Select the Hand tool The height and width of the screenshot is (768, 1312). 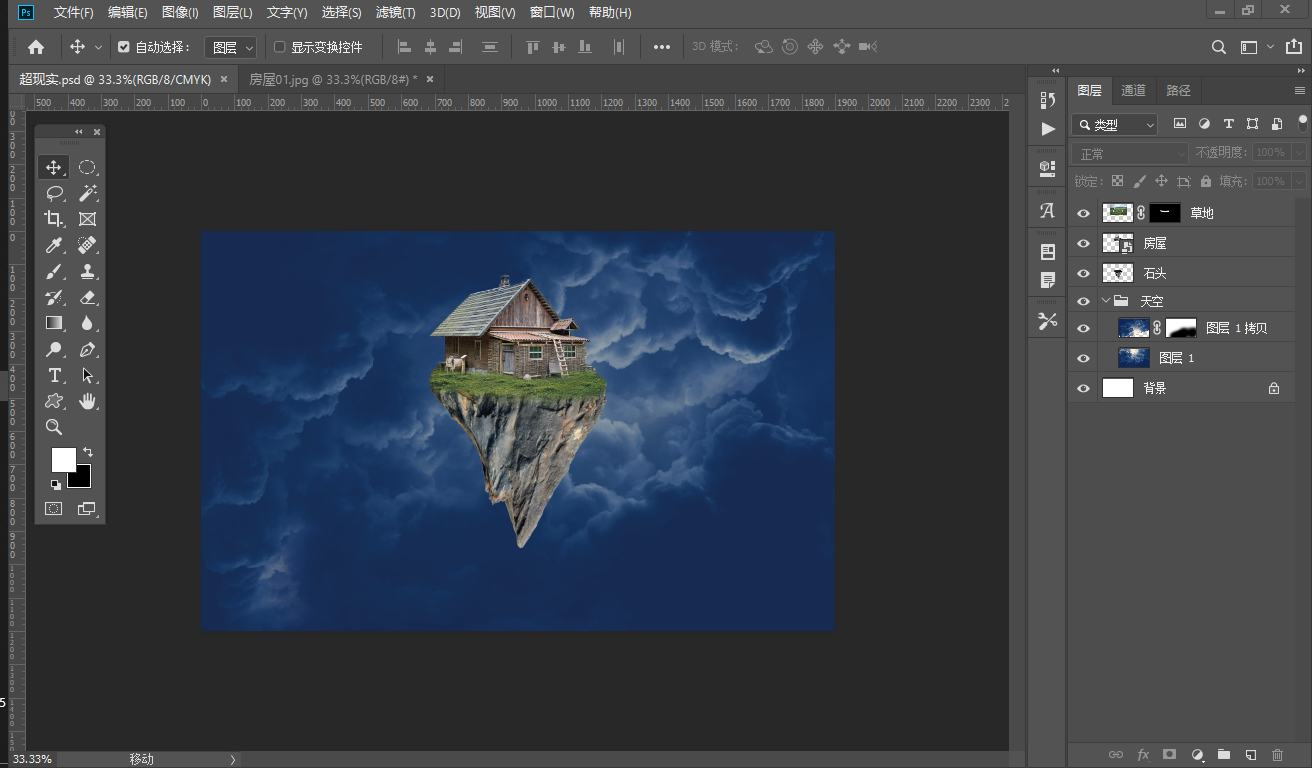point(88,401)
